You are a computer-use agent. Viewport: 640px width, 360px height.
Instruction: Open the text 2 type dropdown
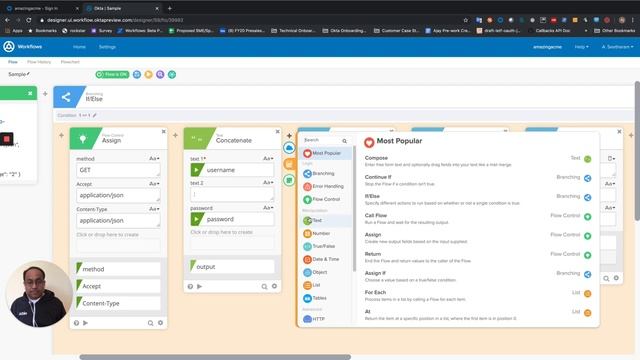[268, 182]
